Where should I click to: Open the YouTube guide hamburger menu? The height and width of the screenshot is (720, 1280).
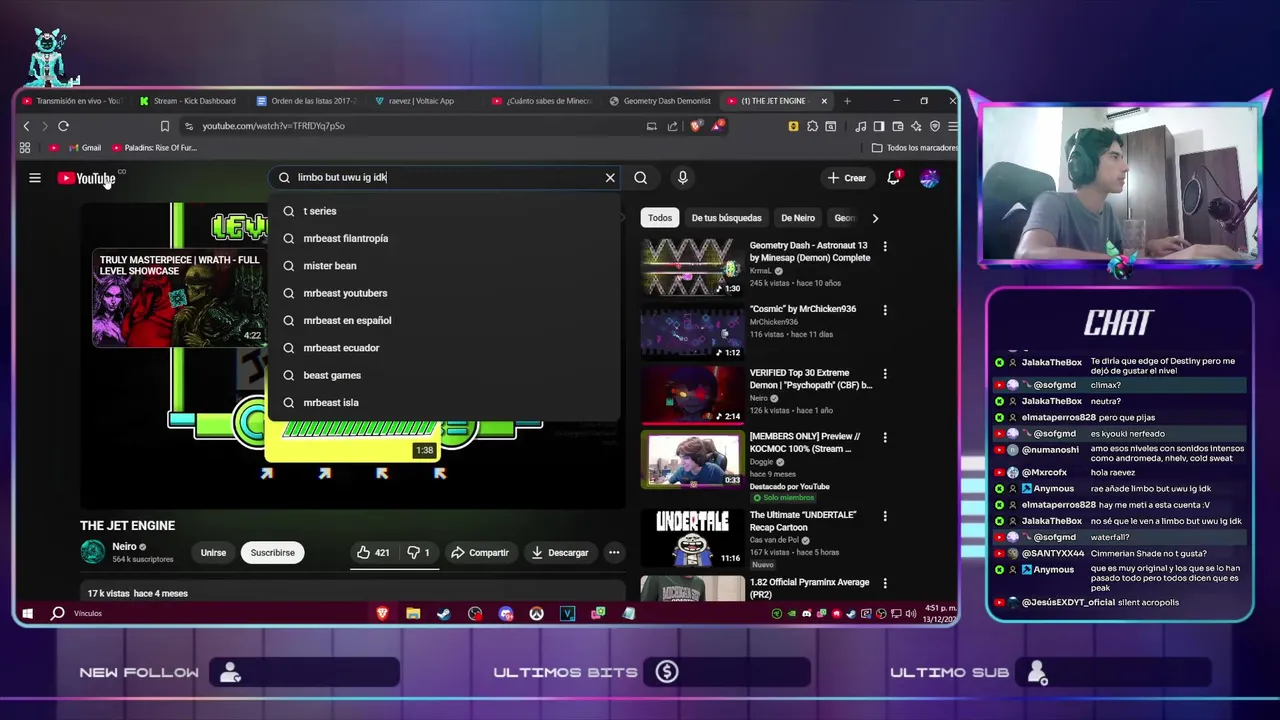pos(35,178)
